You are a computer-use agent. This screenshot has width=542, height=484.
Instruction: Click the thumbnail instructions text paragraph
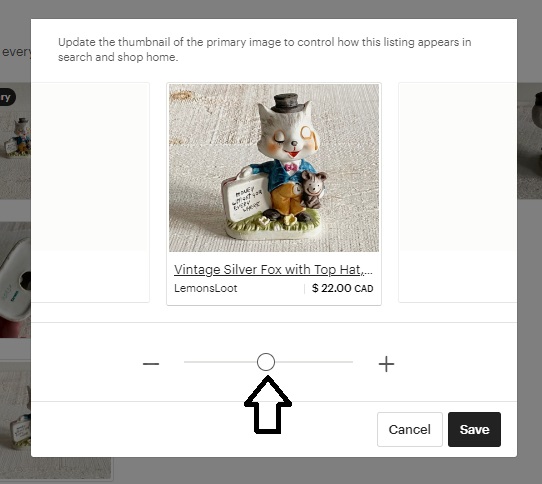pos(264,49)
